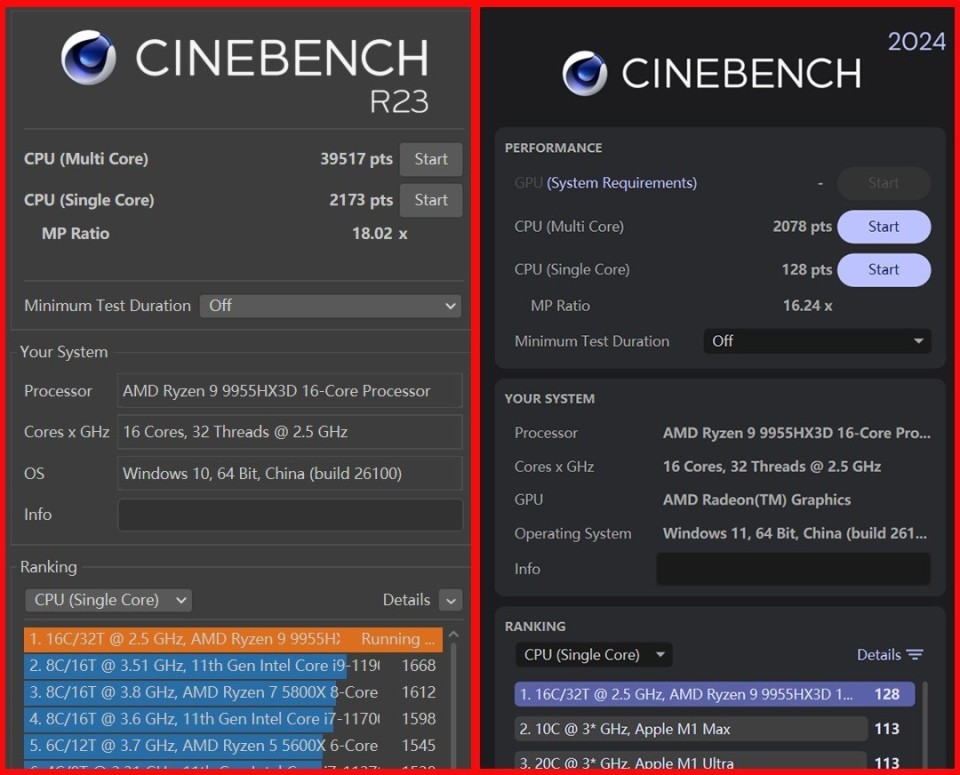
Task: Click the R23 multi core score 39517 pts
Action: (356, 159)
